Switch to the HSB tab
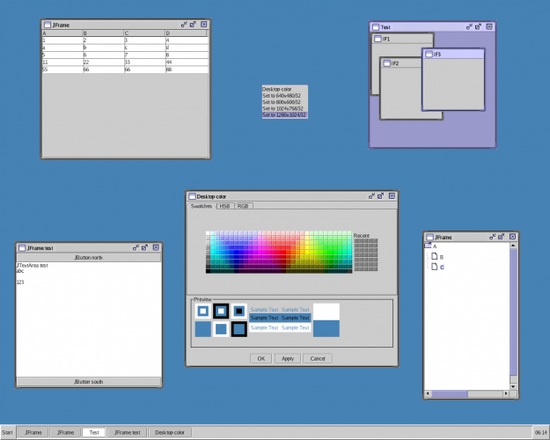This screenshot has height=440, width=550. (224, 206)
